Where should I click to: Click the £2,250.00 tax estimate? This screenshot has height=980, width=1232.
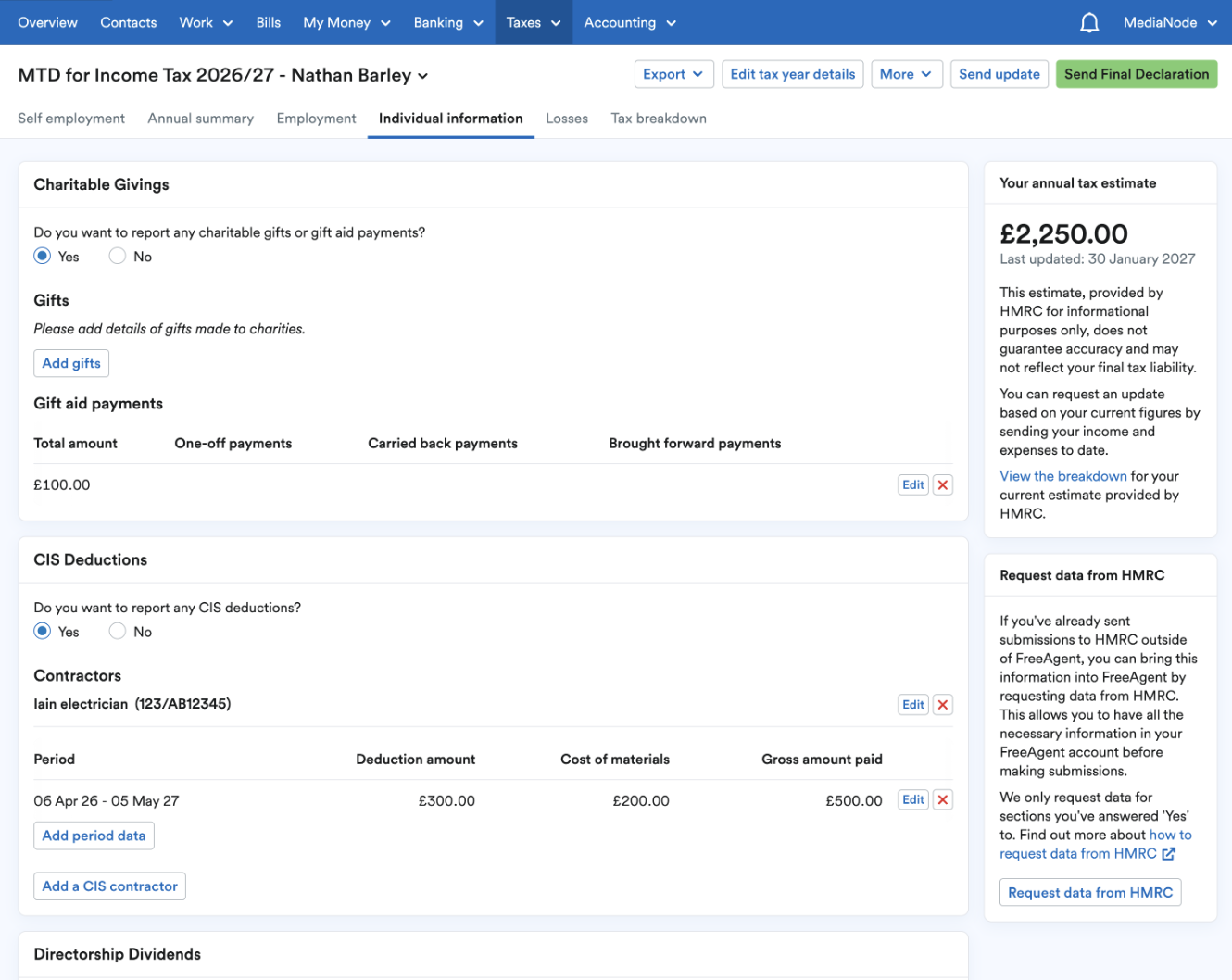click(1063, 234)
